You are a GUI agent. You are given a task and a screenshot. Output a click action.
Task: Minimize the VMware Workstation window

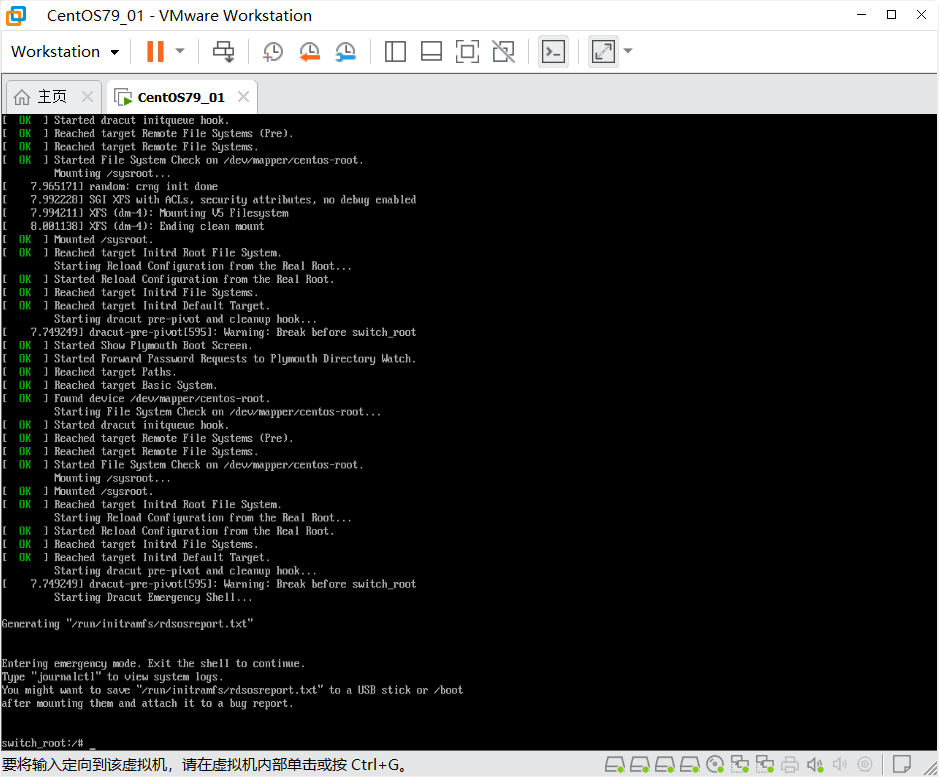[861, 15]
